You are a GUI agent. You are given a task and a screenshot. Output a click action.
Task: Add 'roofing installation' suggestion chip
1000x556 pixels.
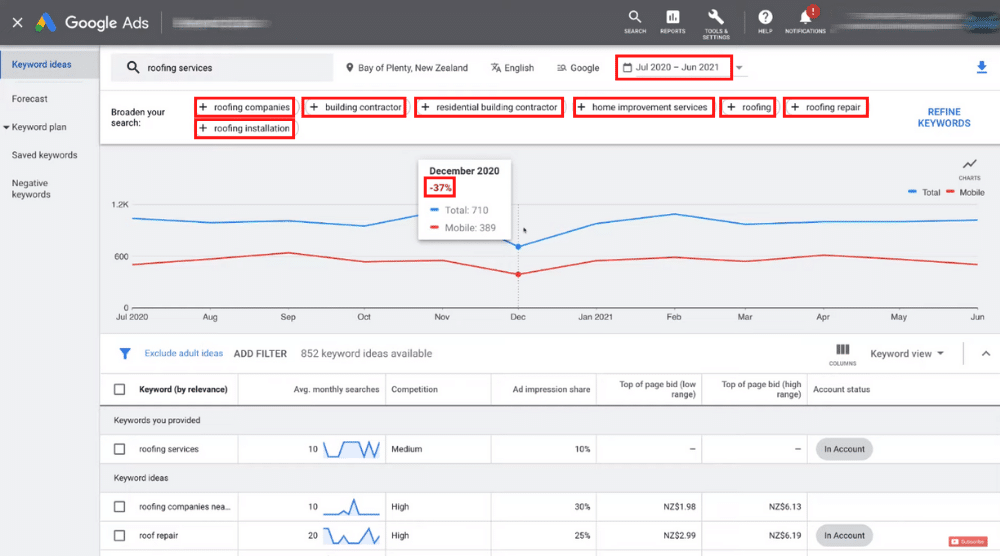[244, 128]
